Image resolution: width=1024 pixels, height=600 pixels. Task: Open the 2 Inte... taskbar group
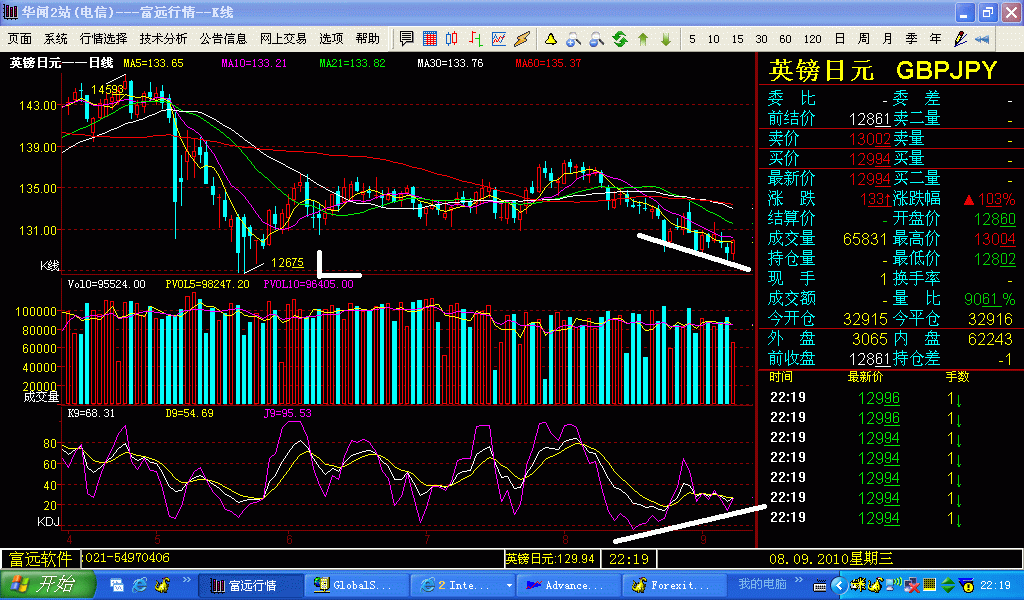tap(463, 586)
